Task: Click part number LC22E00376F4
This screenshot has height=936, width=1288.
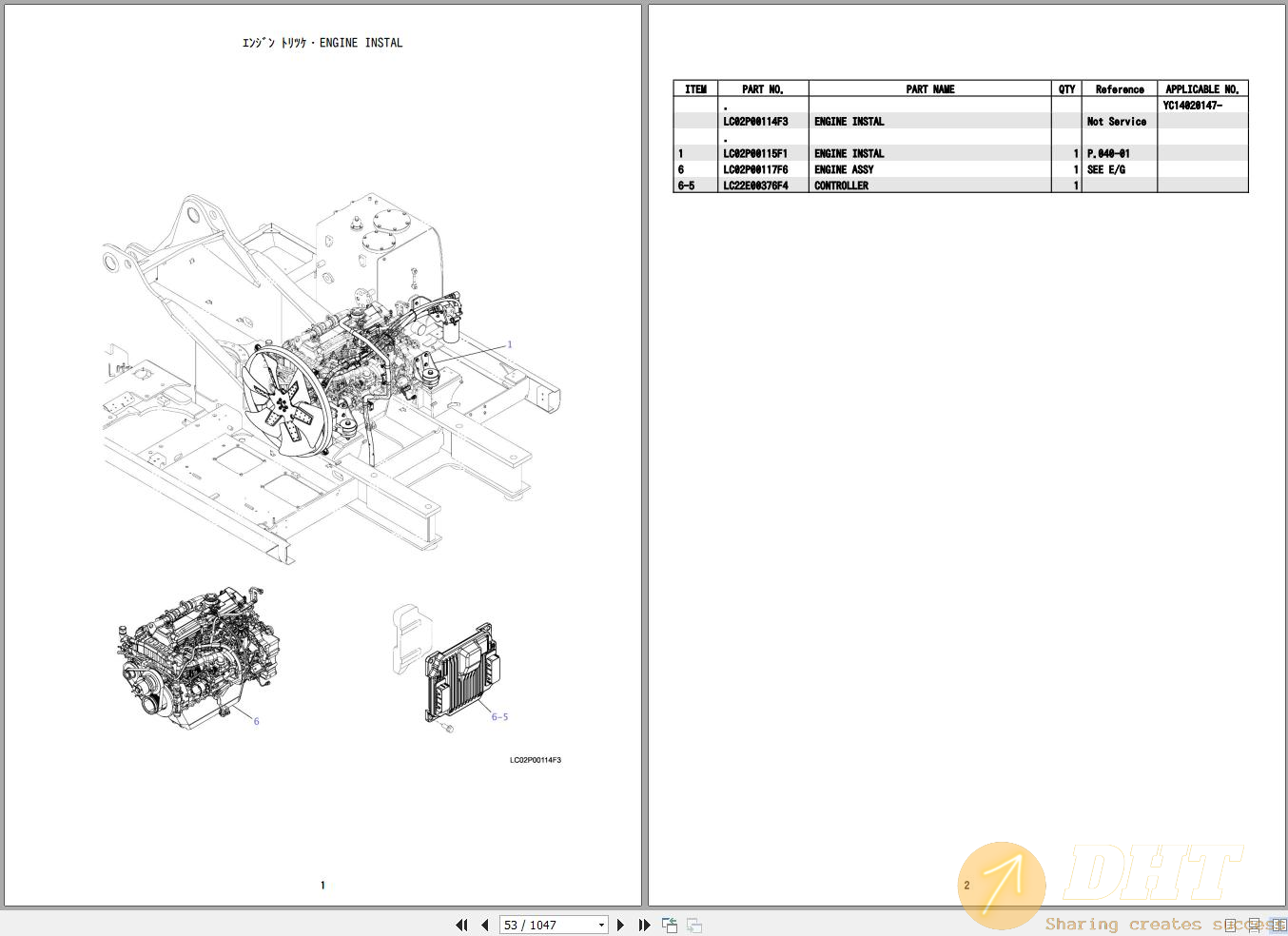Action: click(755, 185)
